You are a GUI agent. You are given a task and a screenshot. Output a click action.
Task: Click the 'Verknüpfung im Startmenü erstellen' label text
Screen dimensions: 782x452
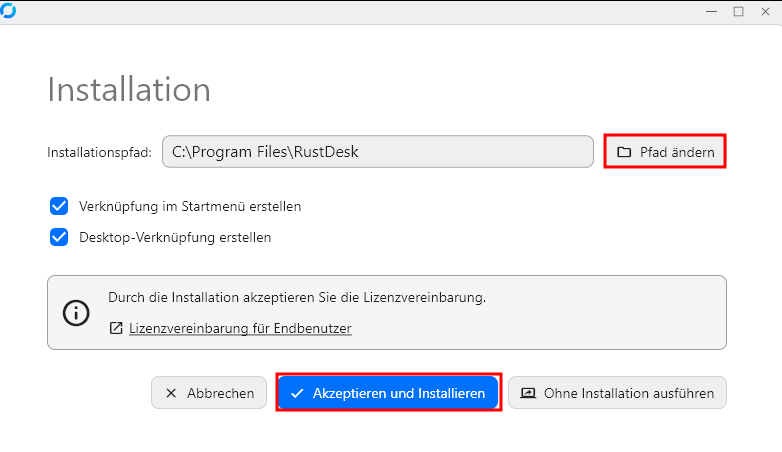point(190,206)
